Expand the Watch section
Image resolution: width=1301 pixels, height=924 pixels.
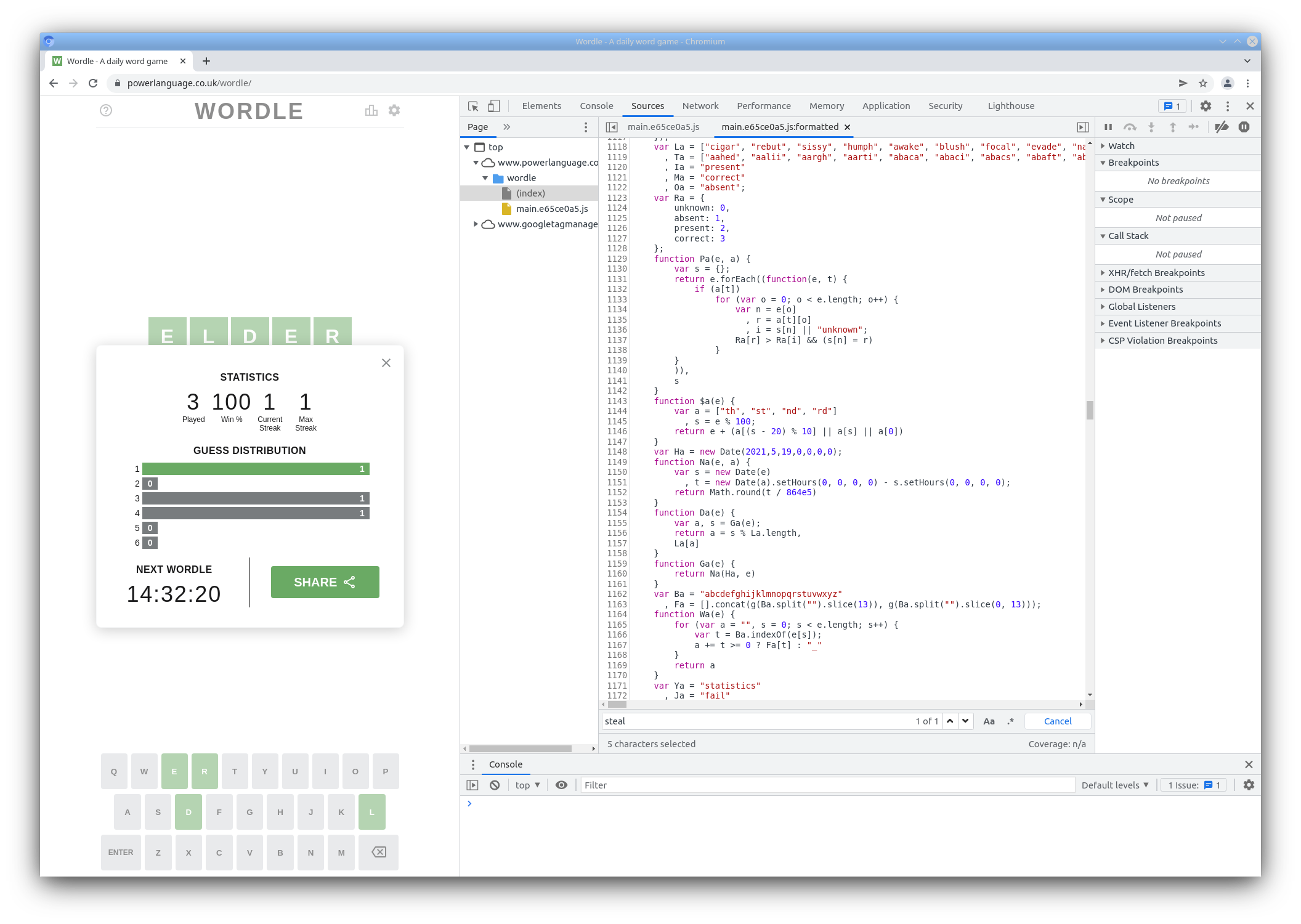click(1121, 146)
